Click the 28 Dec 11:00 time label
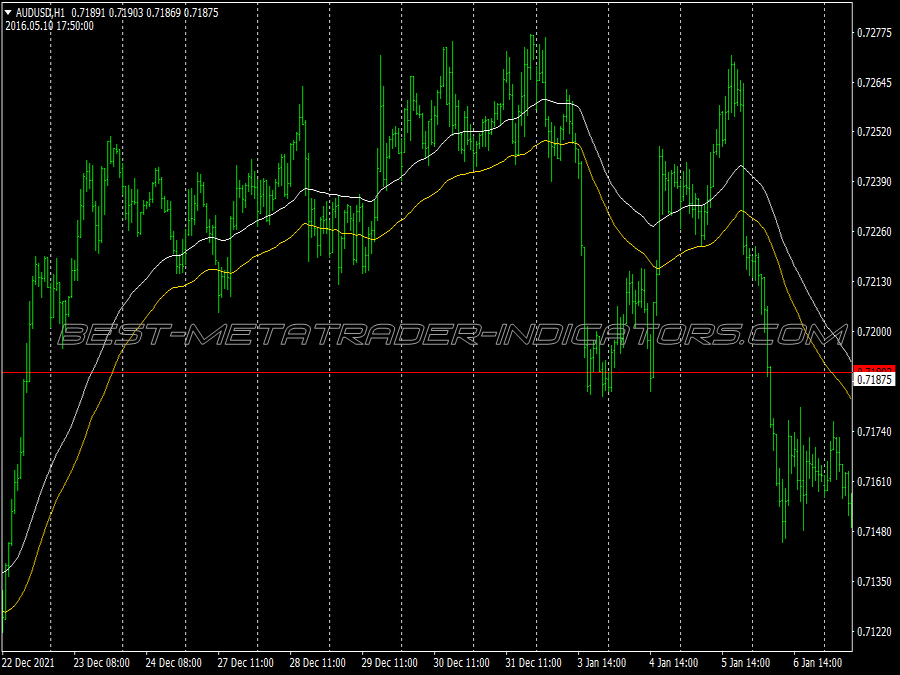The height and width of the screenshot is (675, 900). point(317,663)
